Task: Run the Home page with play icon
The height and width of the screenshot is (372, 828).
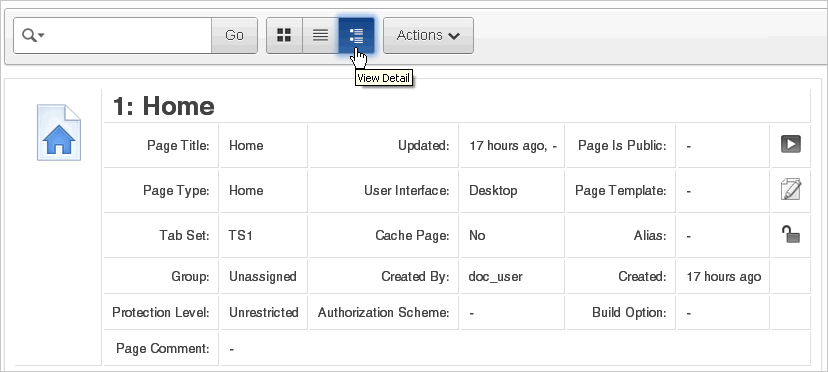Action: [x=791, y=144]
